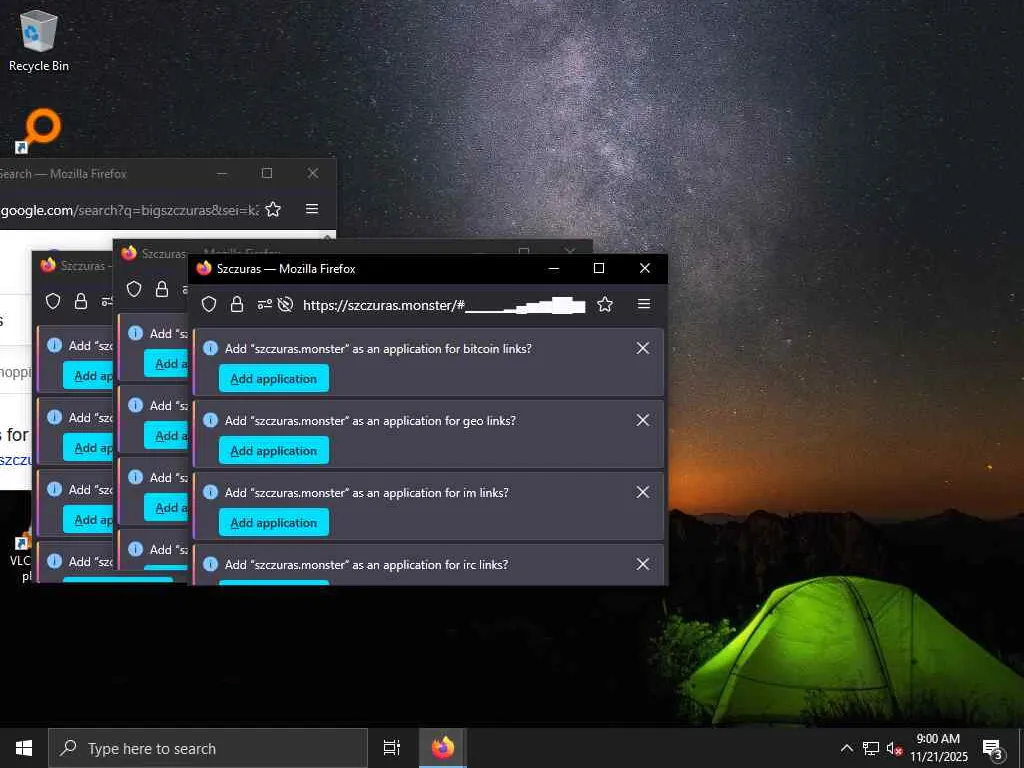1024x768 pixels.
Task: Minimize the front Szczuras Firefox window
Action: pos(554,268)
